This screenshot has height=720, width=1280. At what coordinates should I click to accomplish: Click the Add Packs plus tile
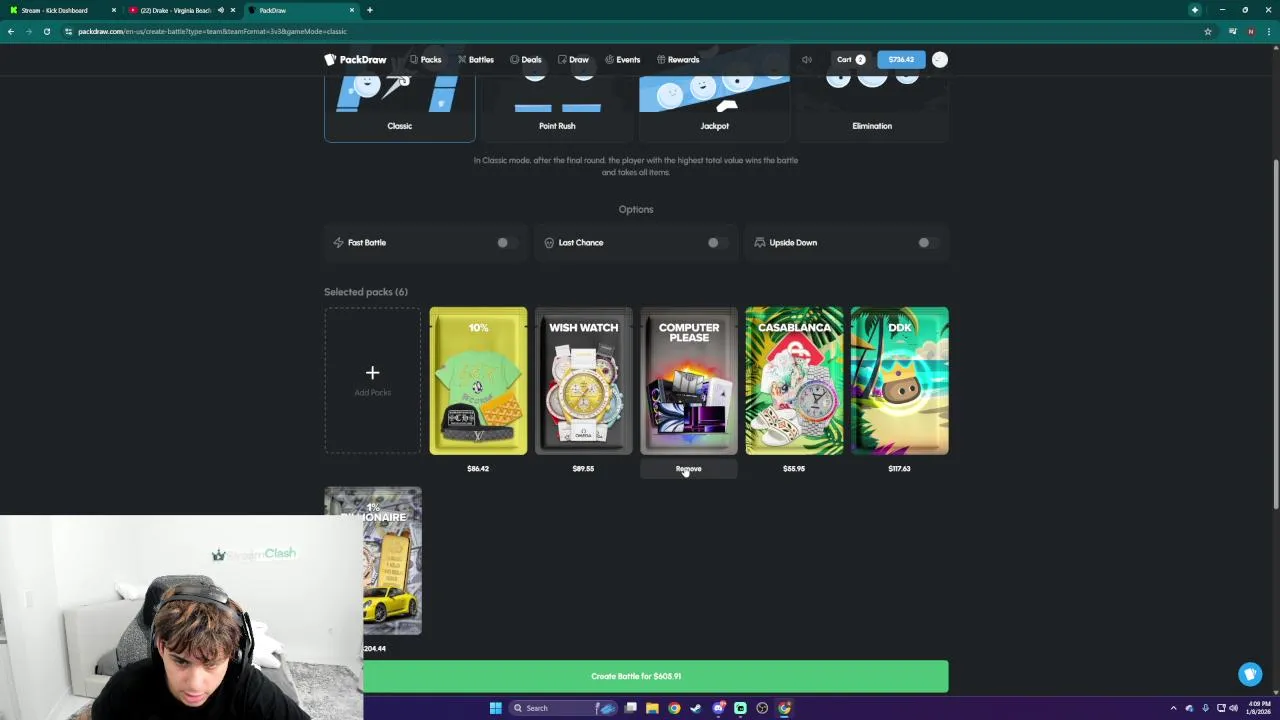(372, 380)
